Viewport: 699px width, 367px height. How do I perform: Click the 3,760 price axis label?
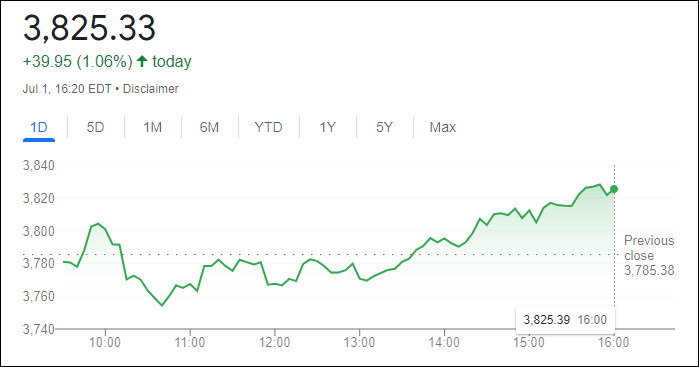[x=39, y=296]
